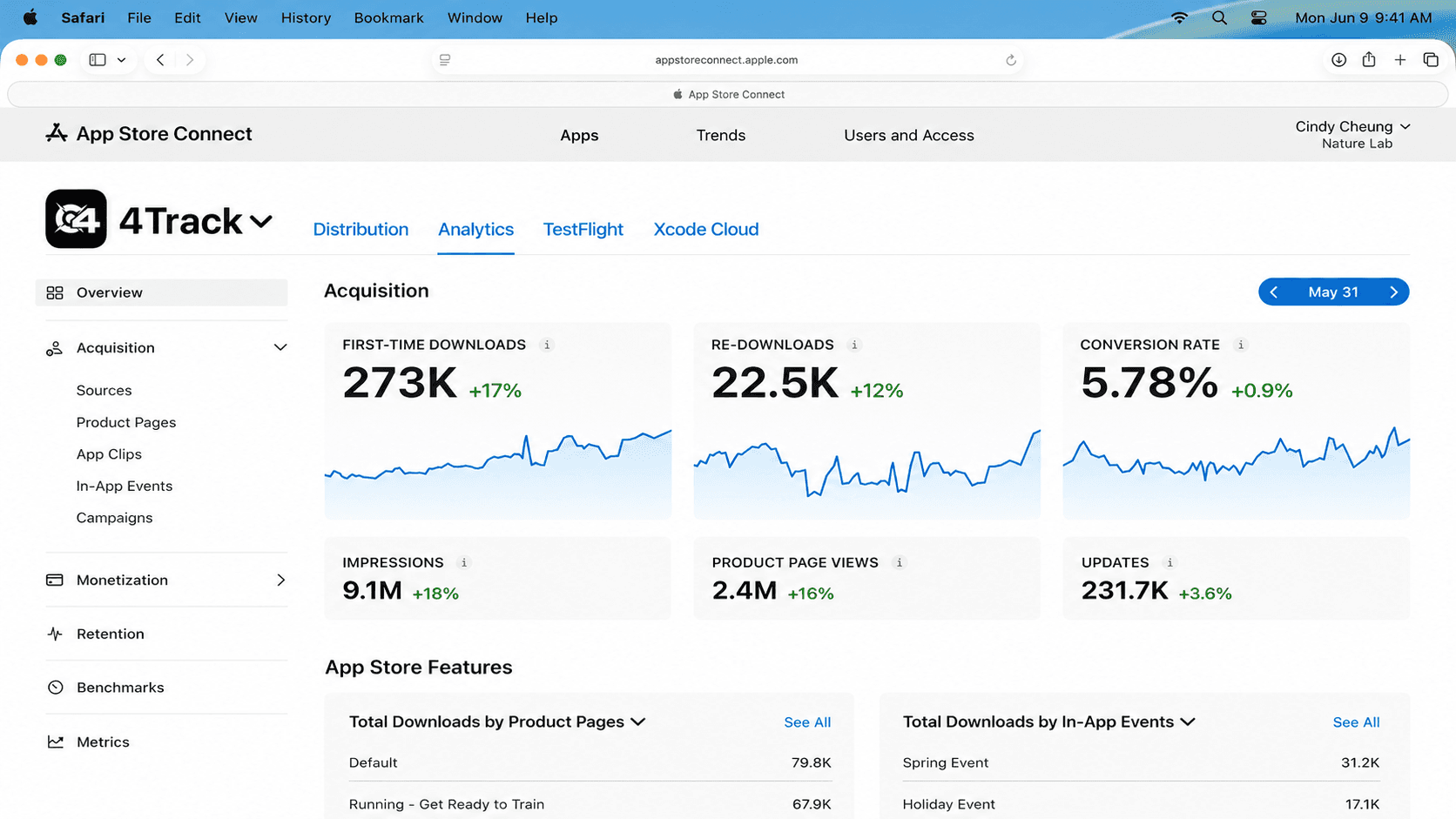Screen dimensions: 1456x819
Task: Open In-App Events under Acquisition
Action: point(125,486)
